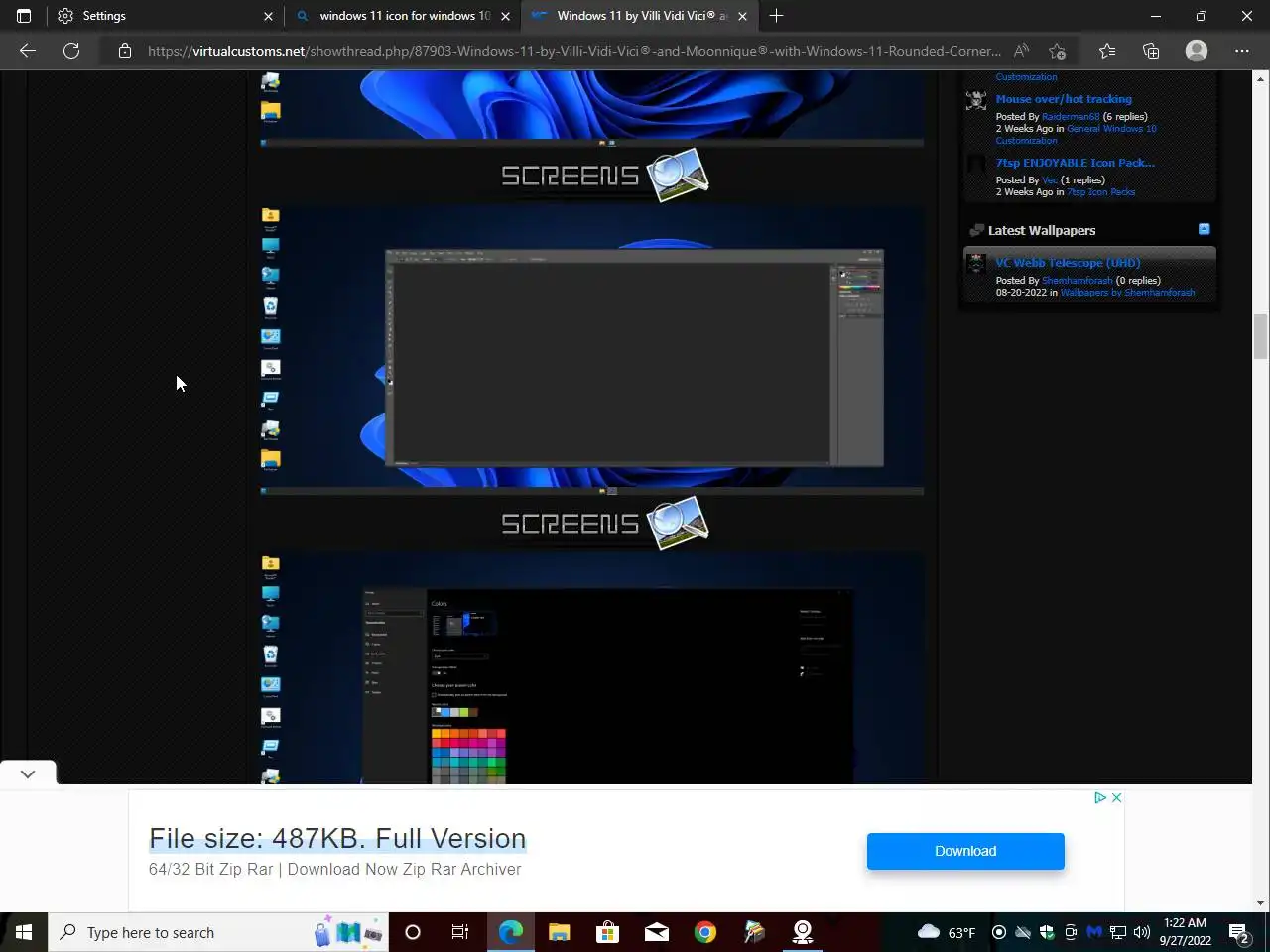Click the Download ad button
Image resolution: width=1270 pixels, height=952 pixels.
(965, 851)
